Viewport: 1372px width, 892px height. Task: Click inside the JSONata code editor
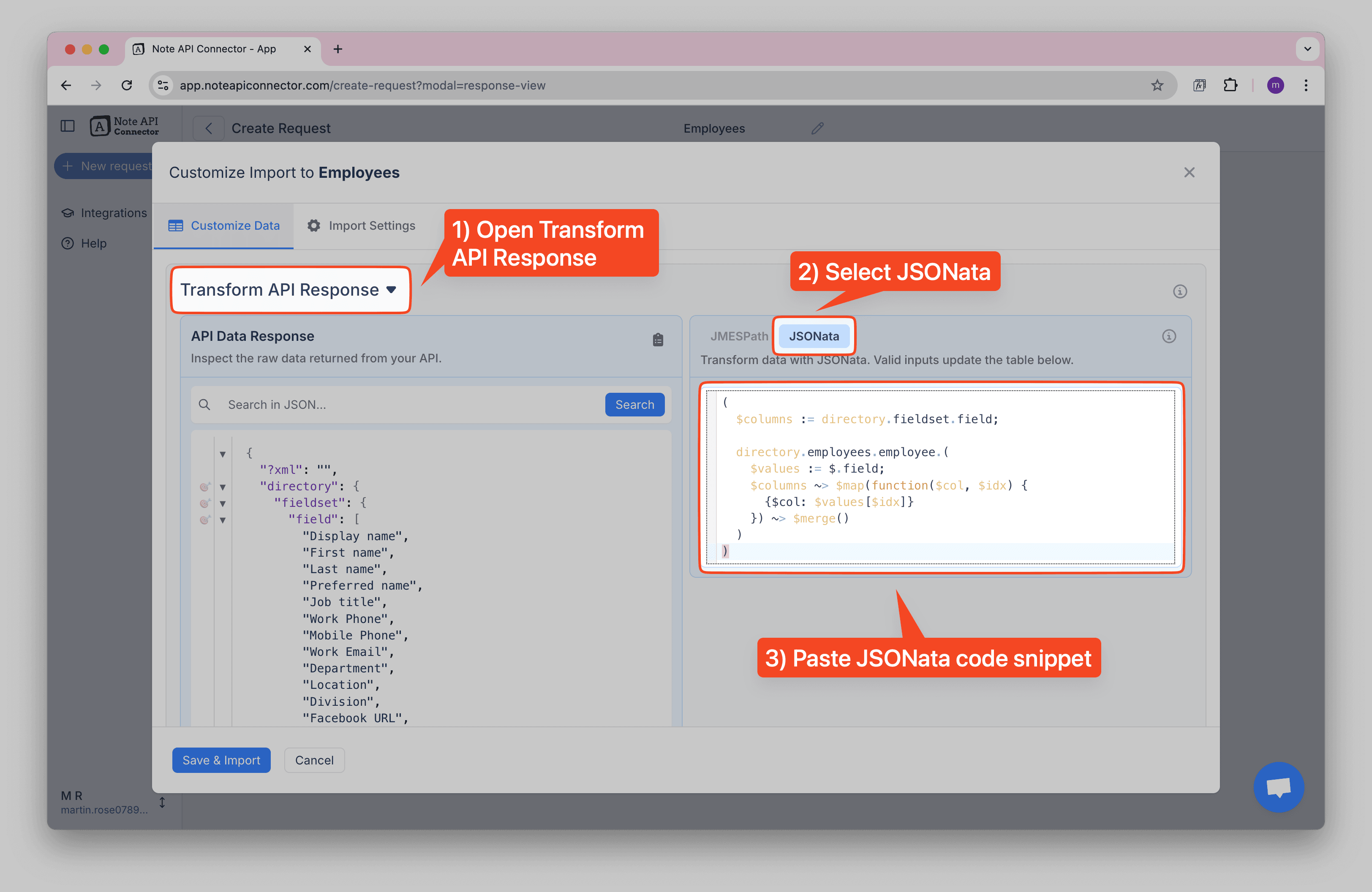pos(941,477)
